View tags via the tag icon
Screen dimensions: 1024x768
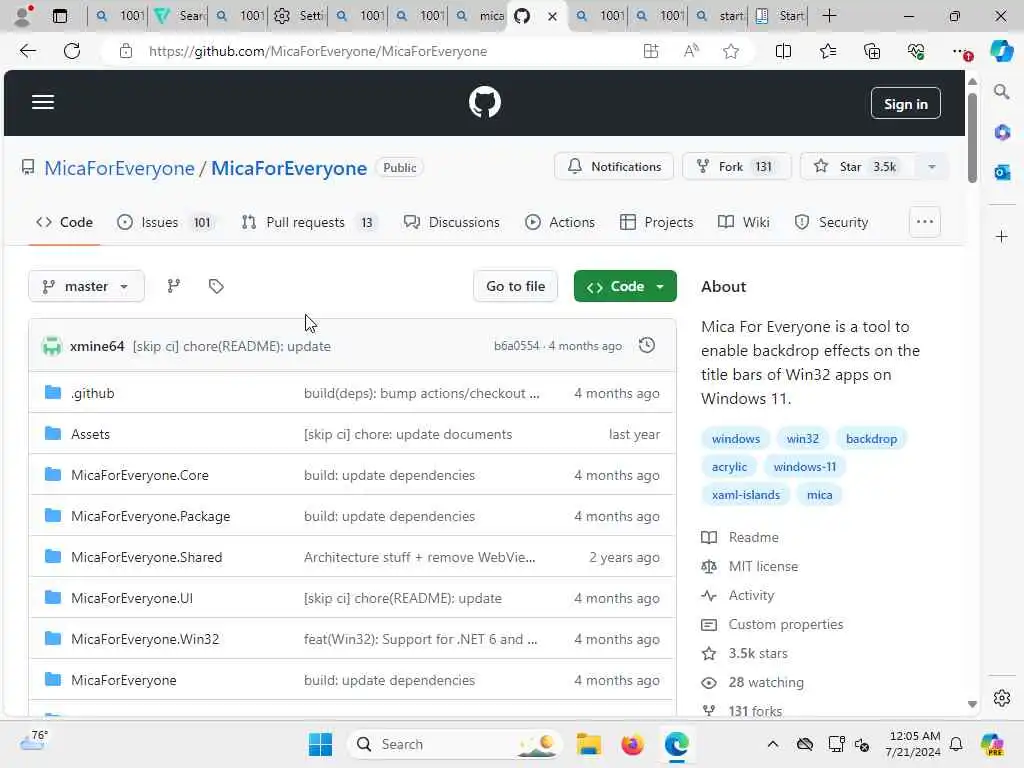(216, 286)
